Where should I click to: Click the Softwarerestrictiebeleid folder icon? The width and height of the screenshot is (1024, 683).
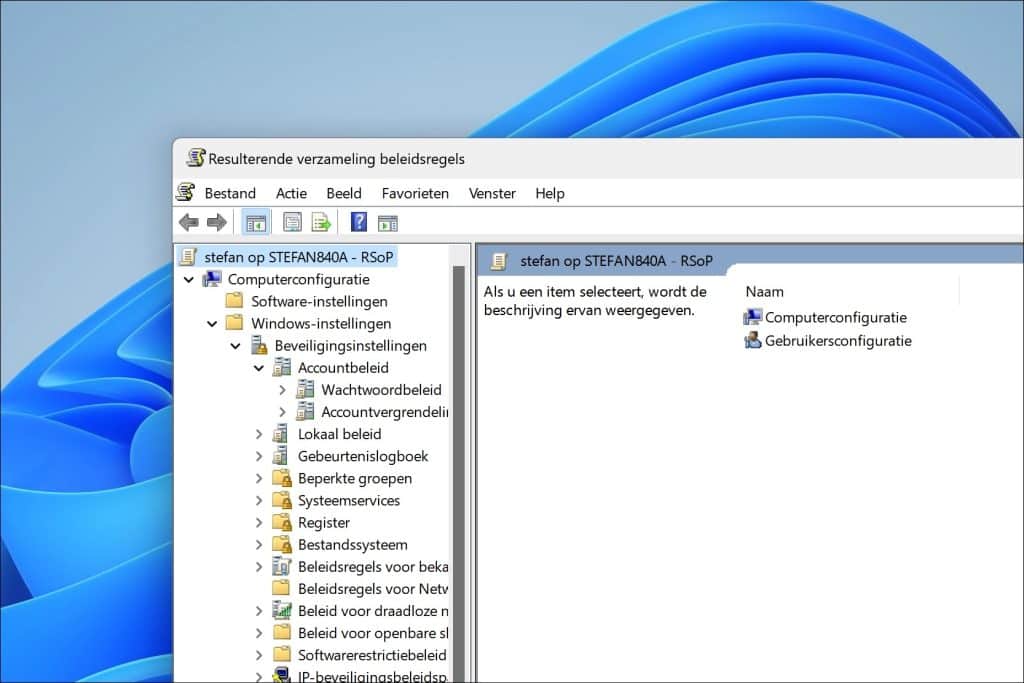pos(281,654)
